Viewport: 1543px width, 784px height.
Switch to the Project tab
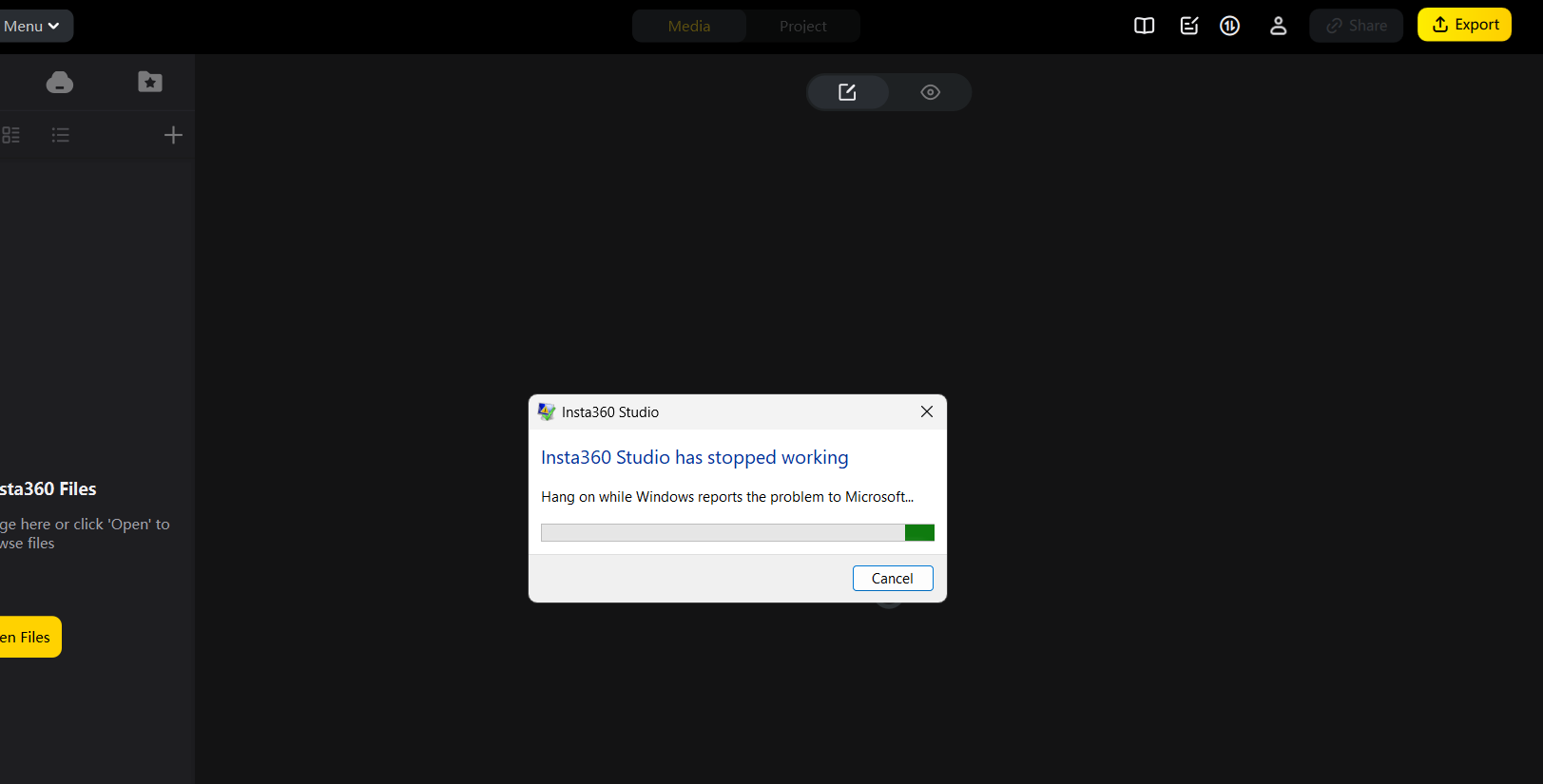(803, 26)
